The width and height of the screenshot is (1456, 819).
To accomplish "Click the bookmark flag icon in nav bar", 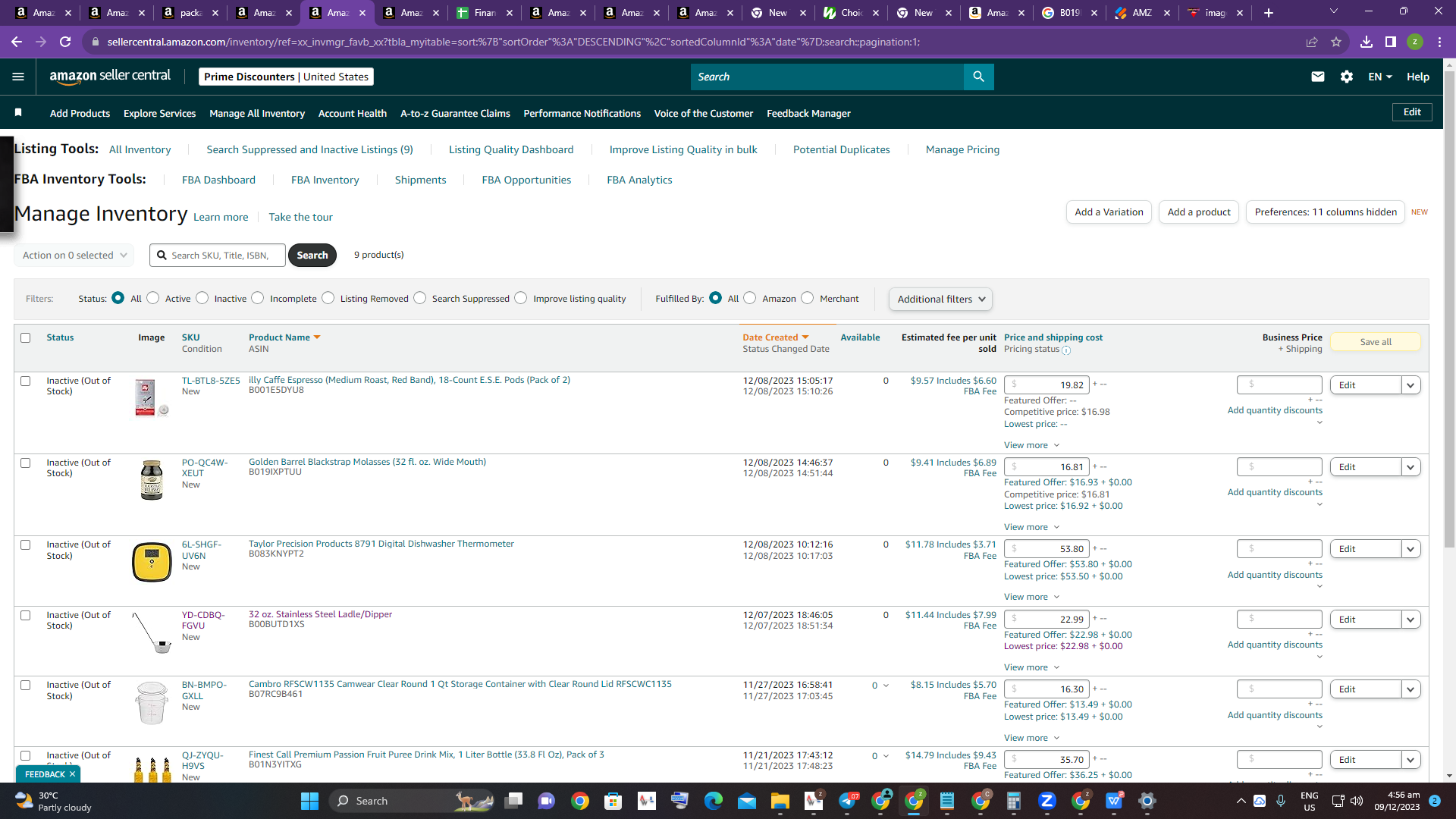I will [18, 113].
